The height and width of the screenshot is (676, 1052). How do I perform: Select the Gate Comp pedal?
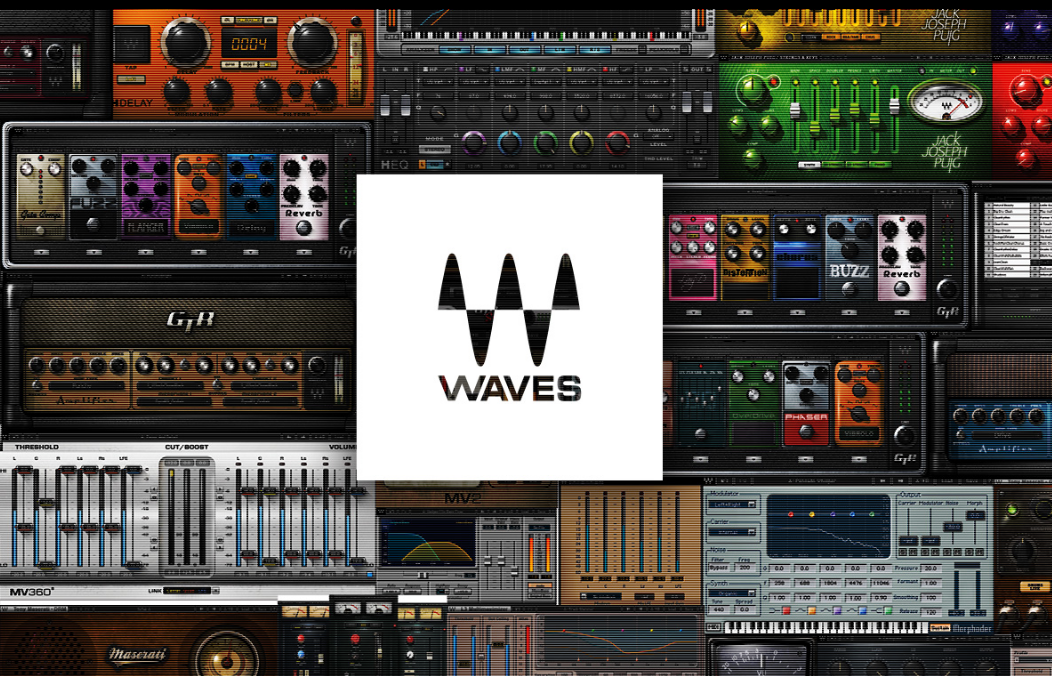[x=41, y=196]
